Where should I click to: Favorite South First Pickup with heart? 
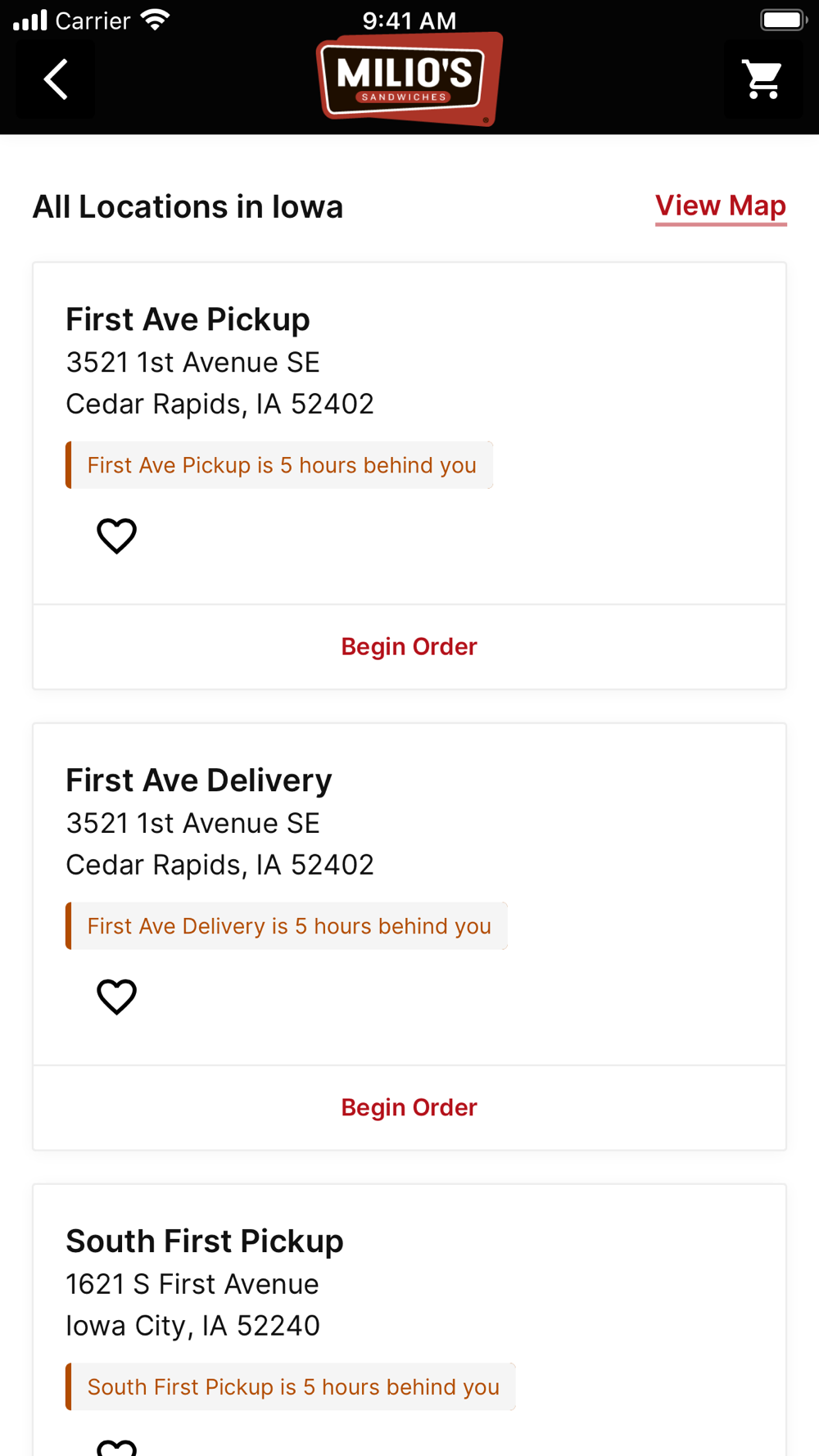116,1448
